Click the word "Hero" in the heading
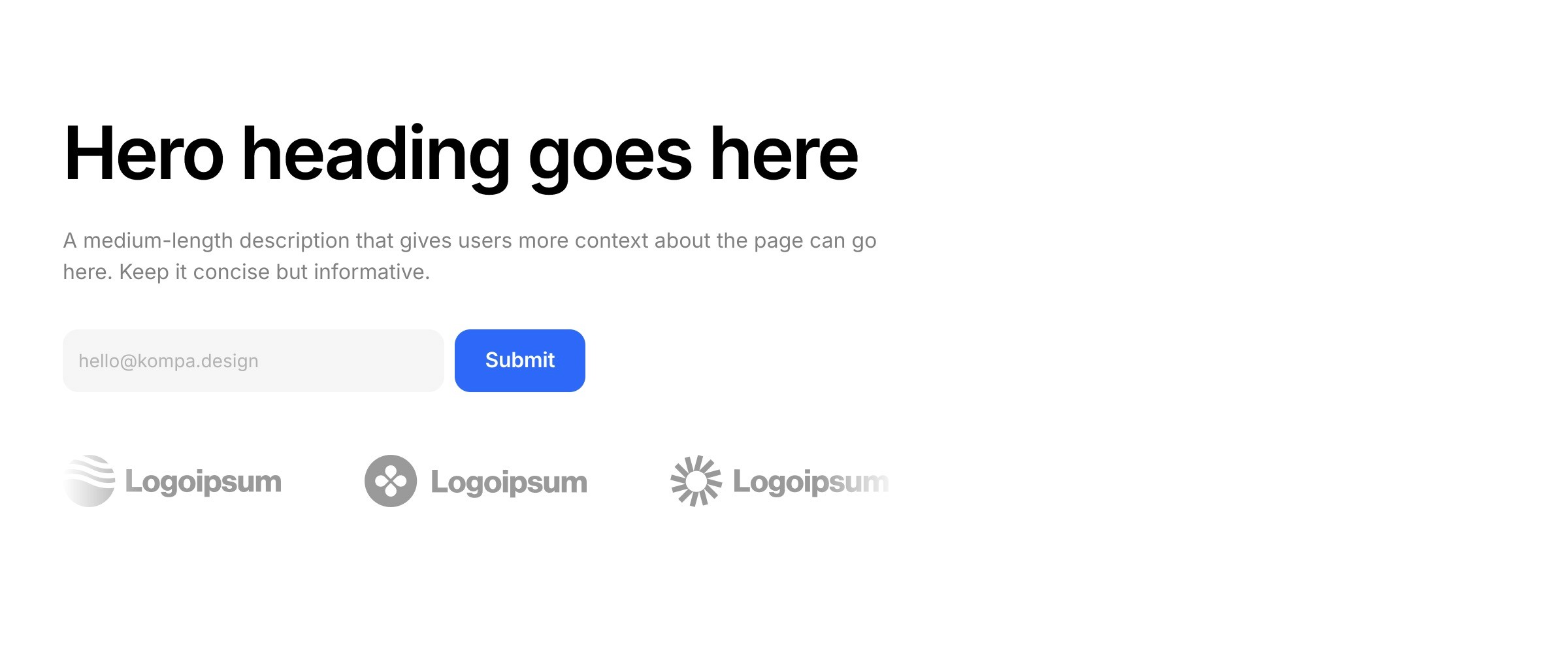Screen dimensions: 1568x645 tap(144, 154)
